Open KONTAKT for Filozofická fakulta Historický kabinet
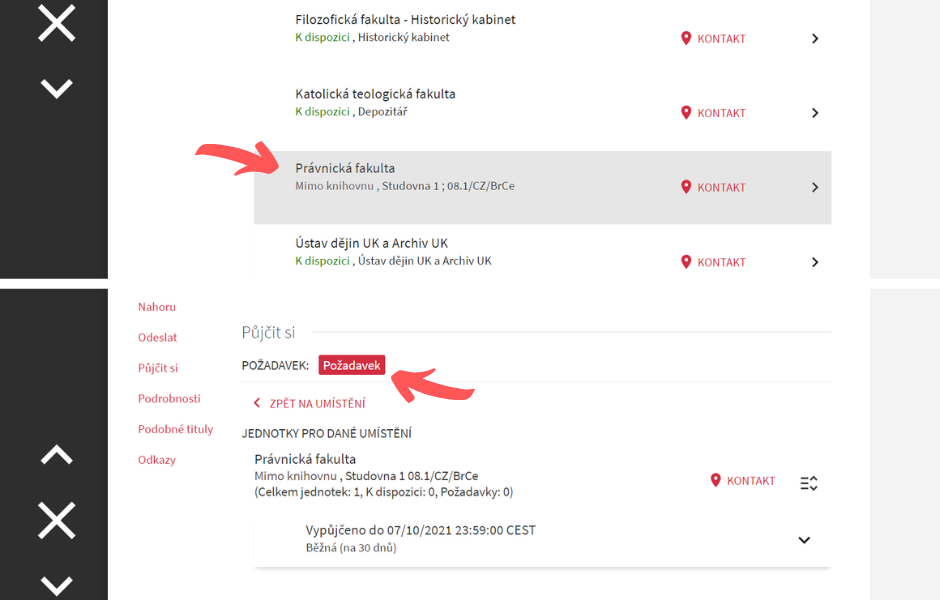940x600 pixels. point(713,38)
